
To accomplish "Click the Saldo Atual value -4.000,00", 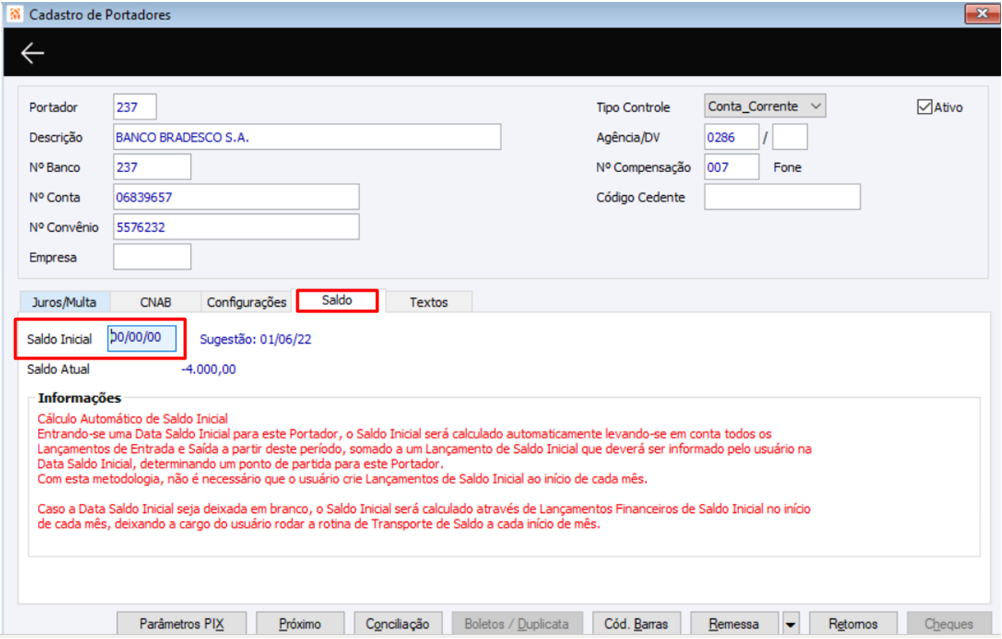I will click(x=208, y=369).
